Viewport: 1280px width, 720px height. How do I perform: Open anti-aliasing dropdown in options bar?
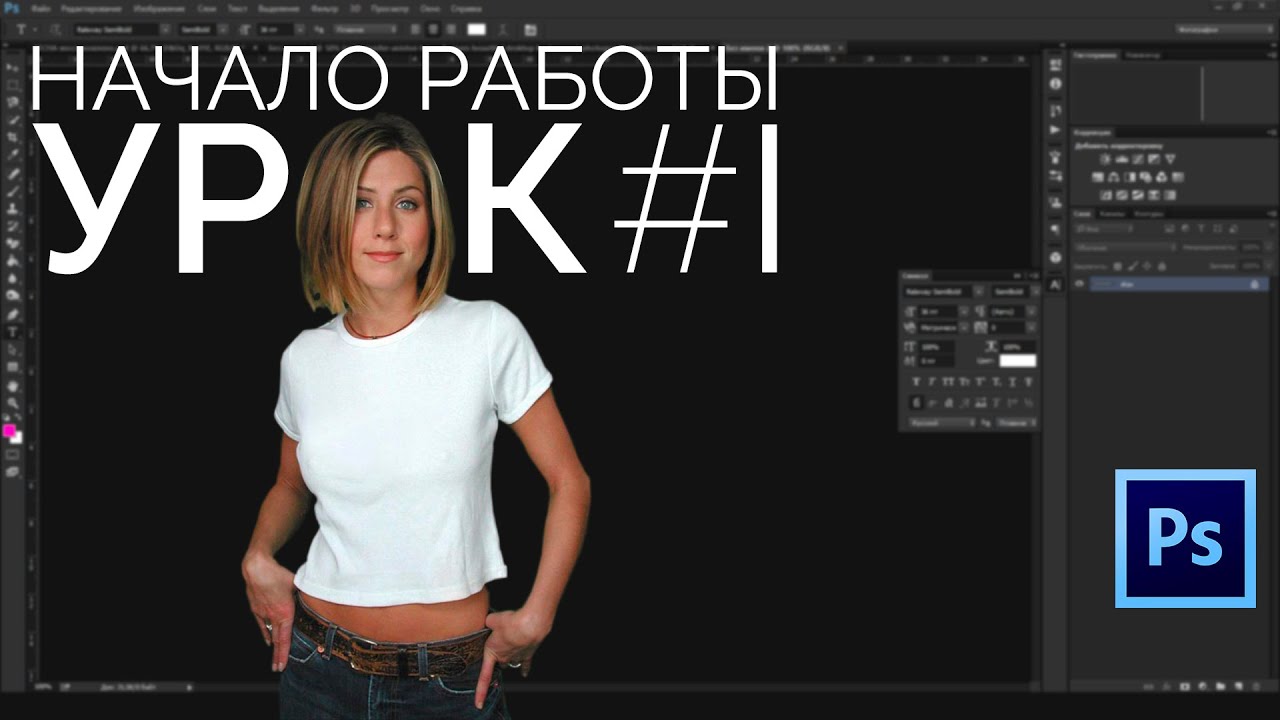click(x=366, y=29)
